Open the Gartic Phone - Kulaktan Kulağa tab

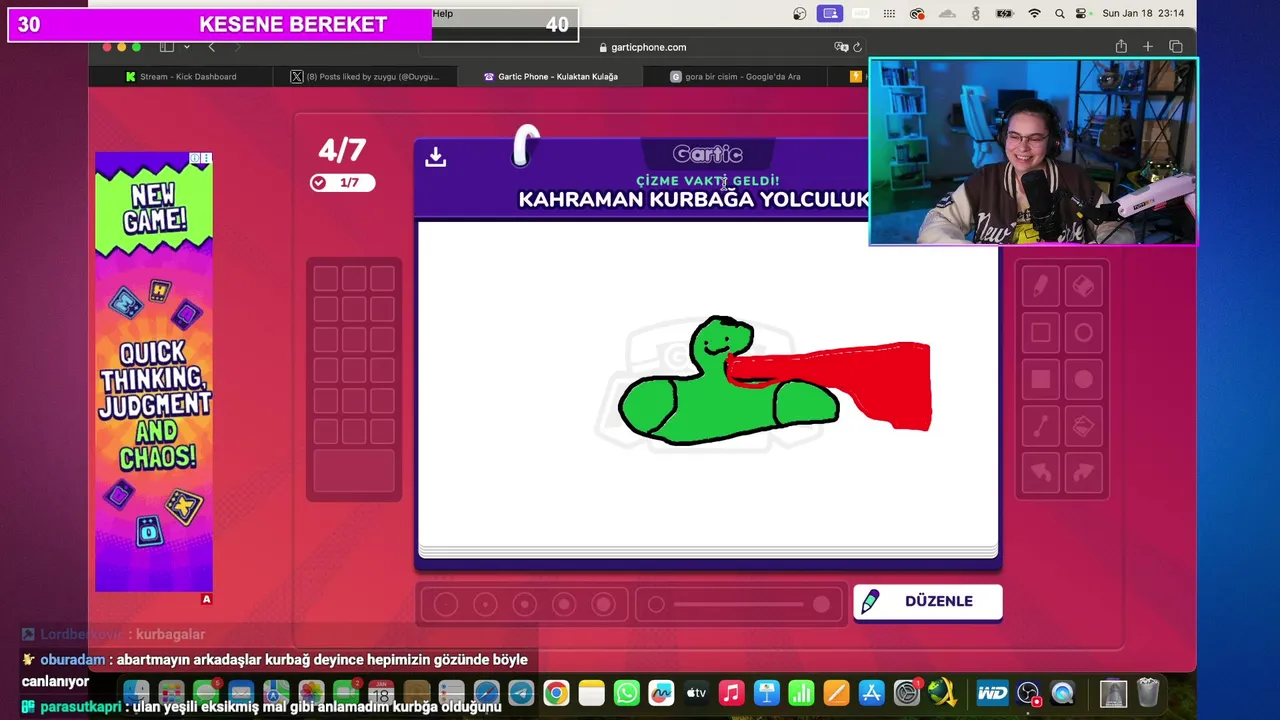pyautogui.click(x=550, y=77)
